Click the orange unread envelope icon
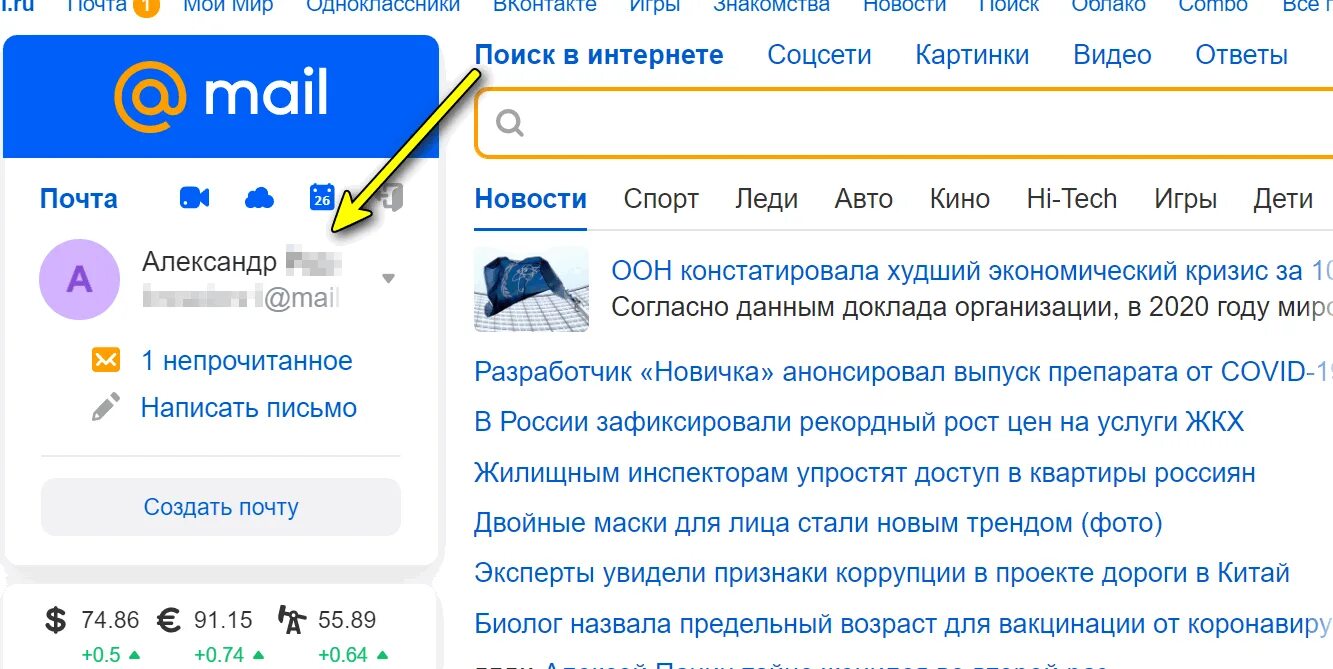1333x669 pixels. (105, 360)
